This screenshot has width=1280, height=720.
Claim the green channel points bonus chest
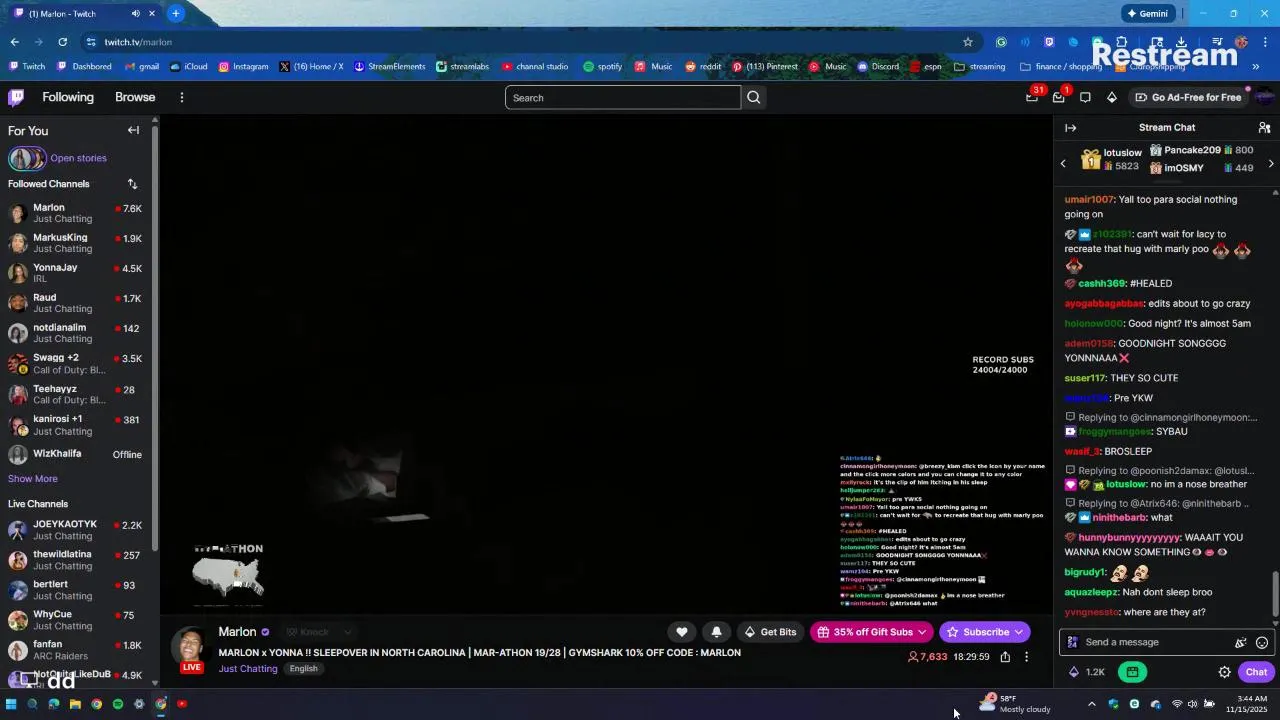1132,672
